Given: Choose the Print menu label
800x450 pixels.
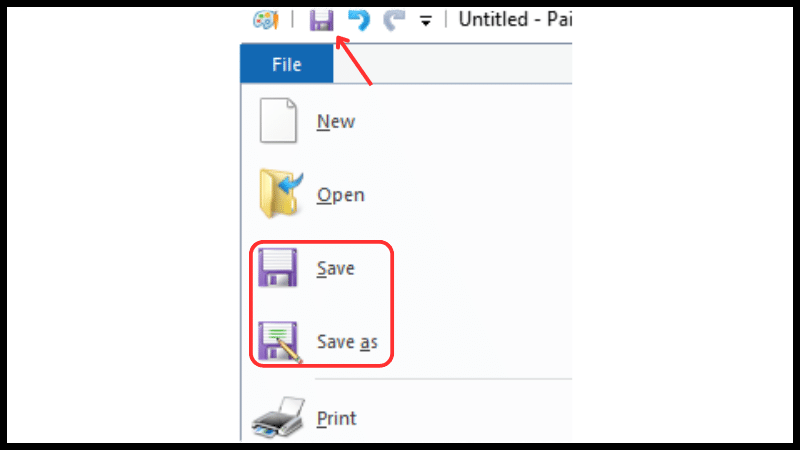Looking at the screenshot, I should coord(336,418).
